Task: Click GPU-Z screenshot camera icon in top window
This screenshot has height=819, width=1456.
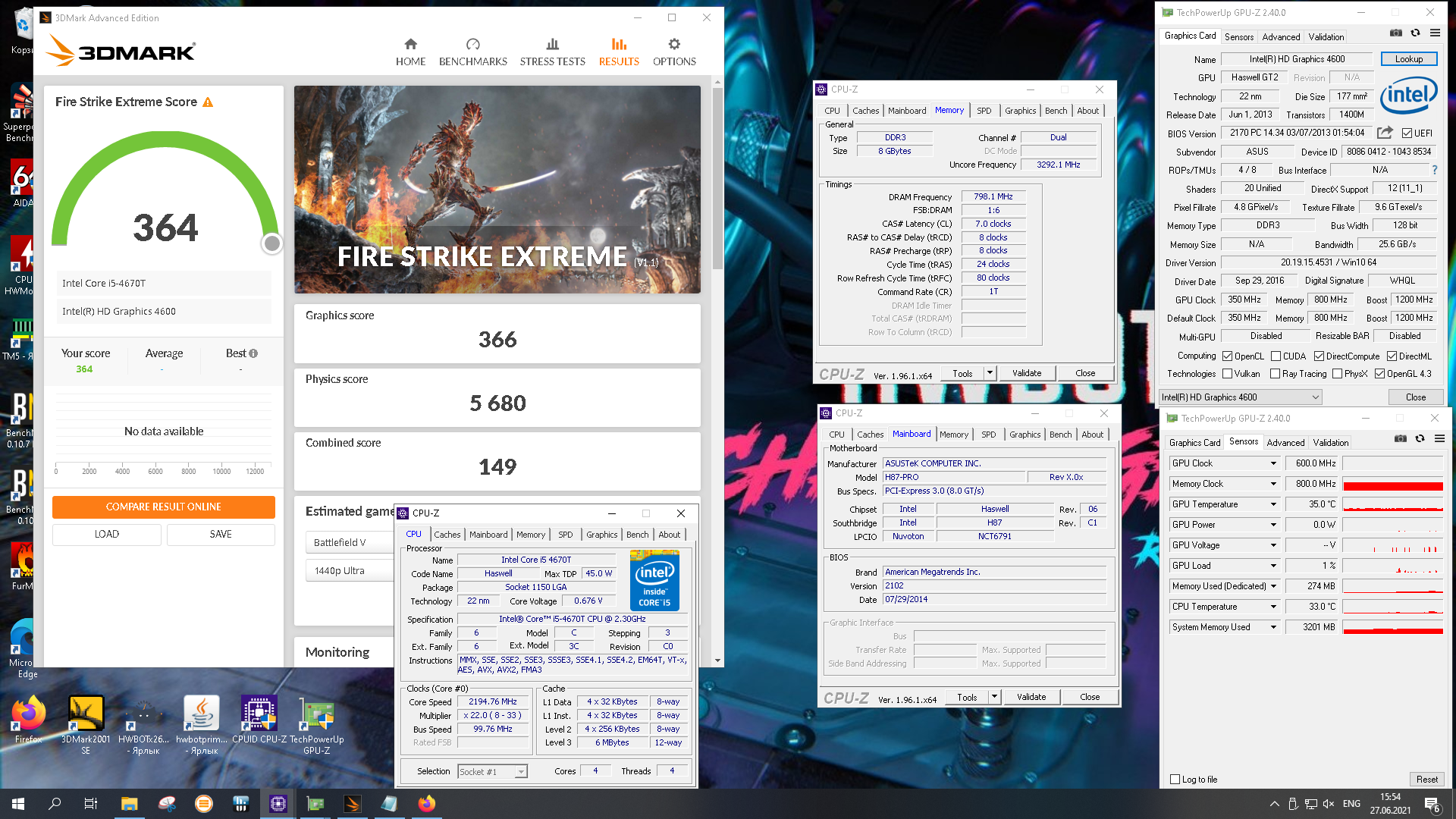Action: click(1395, 33)
